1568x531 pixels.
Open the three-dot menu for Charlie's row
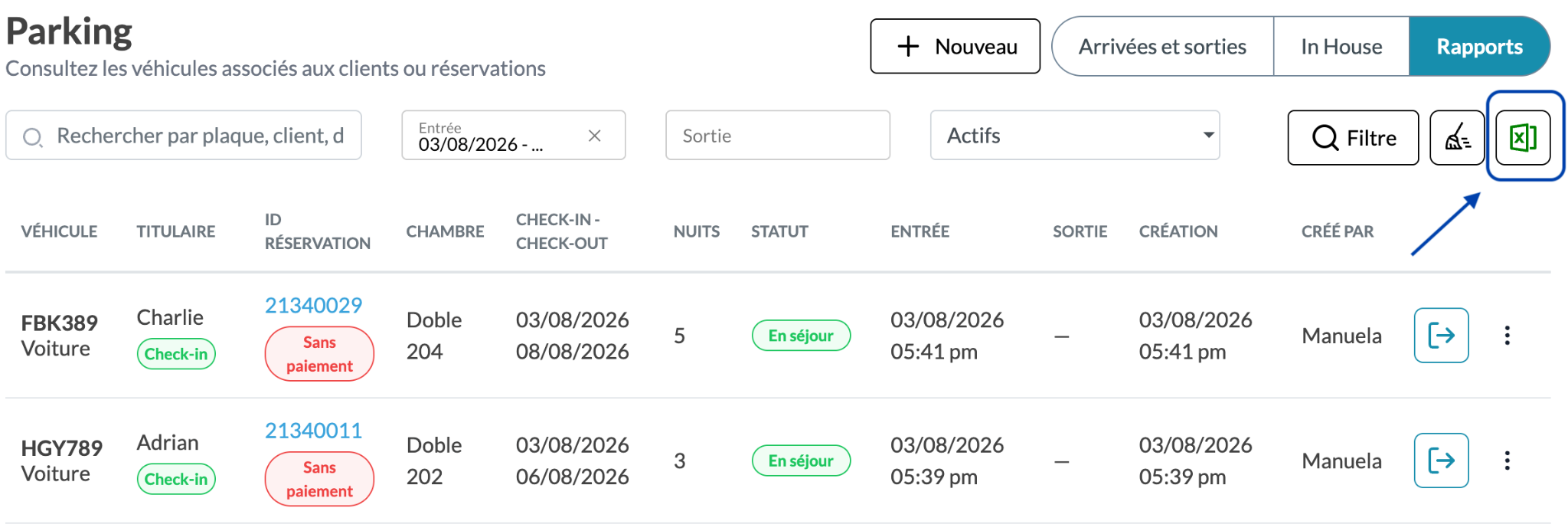click(1507, 336)
